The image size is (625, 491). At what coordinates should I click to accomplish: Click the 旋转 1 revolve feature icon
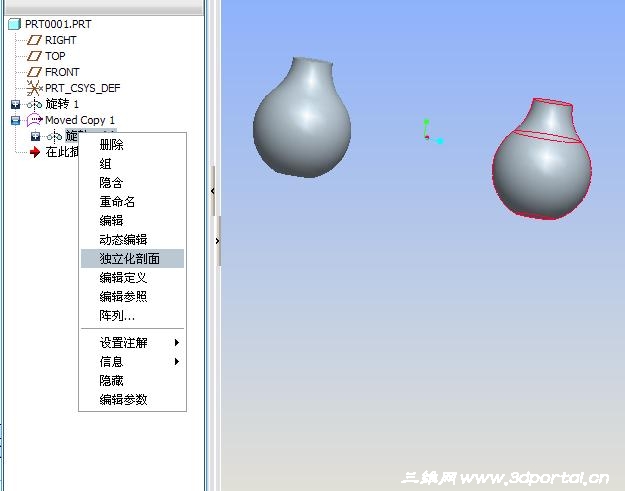[34, 104]
